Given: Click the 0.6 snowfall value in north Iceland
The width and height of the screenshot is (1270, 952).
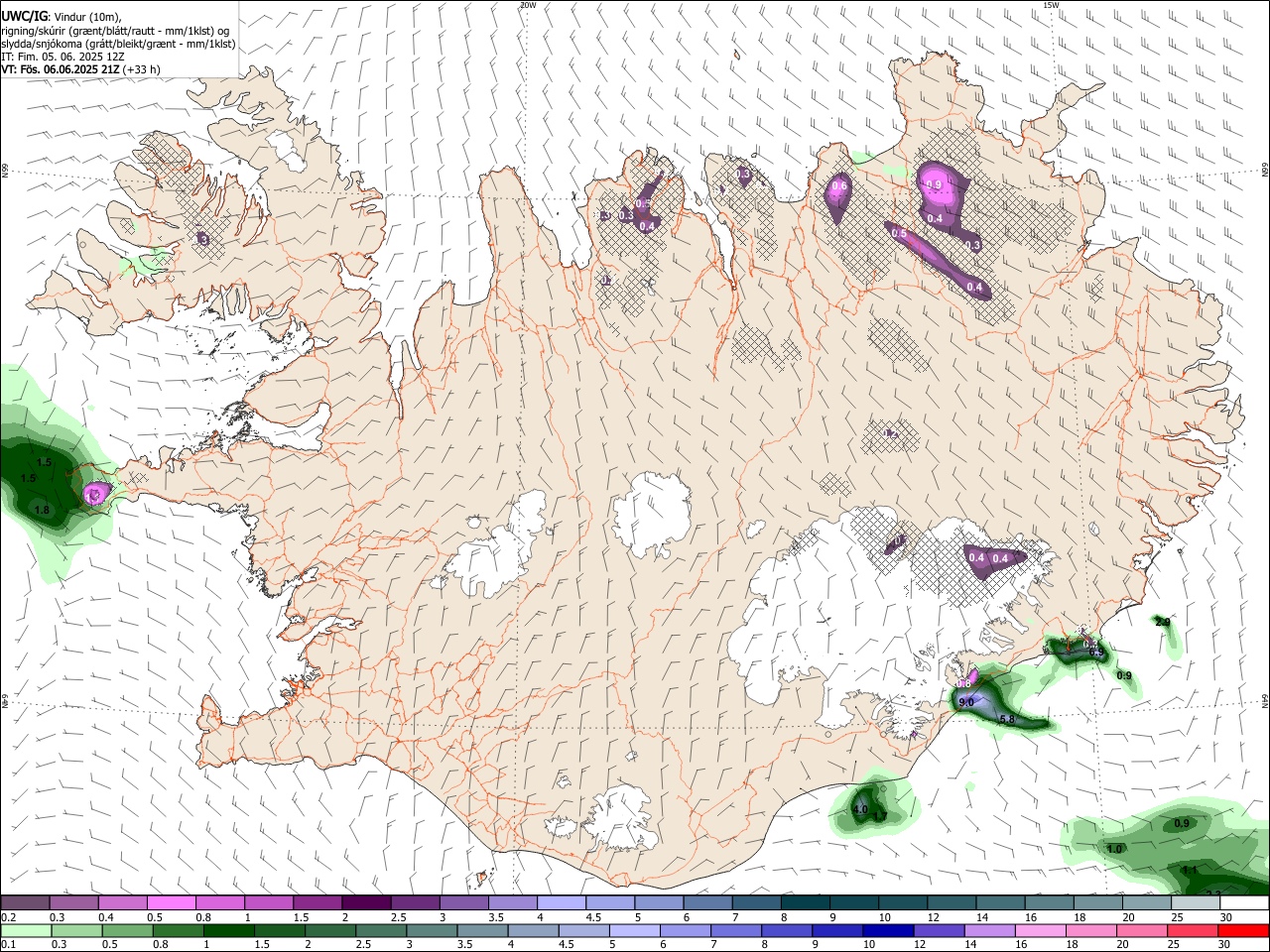Looking at the screenshot, I should coord(839,186).
